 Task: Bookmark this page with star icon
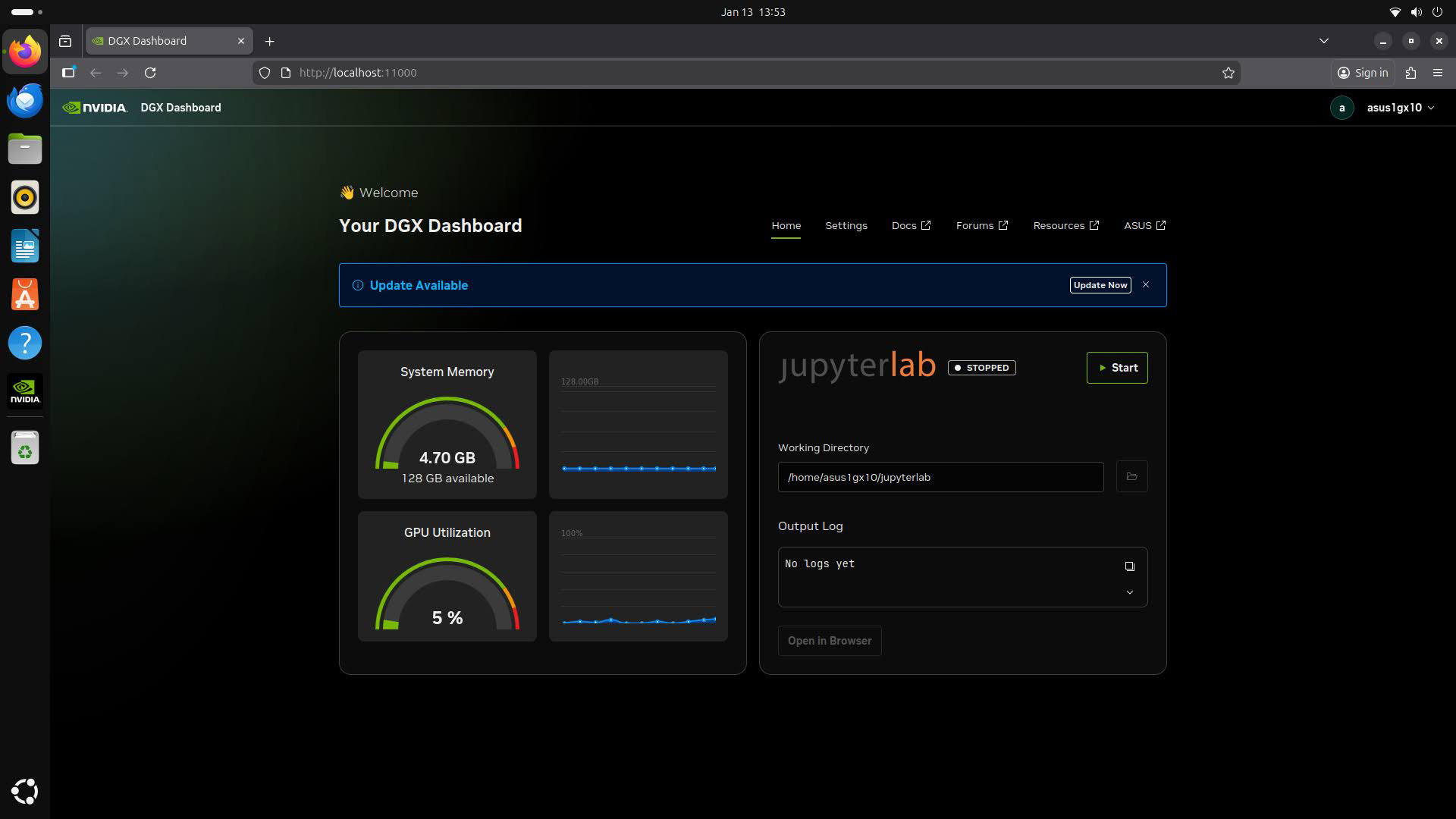1228,73
